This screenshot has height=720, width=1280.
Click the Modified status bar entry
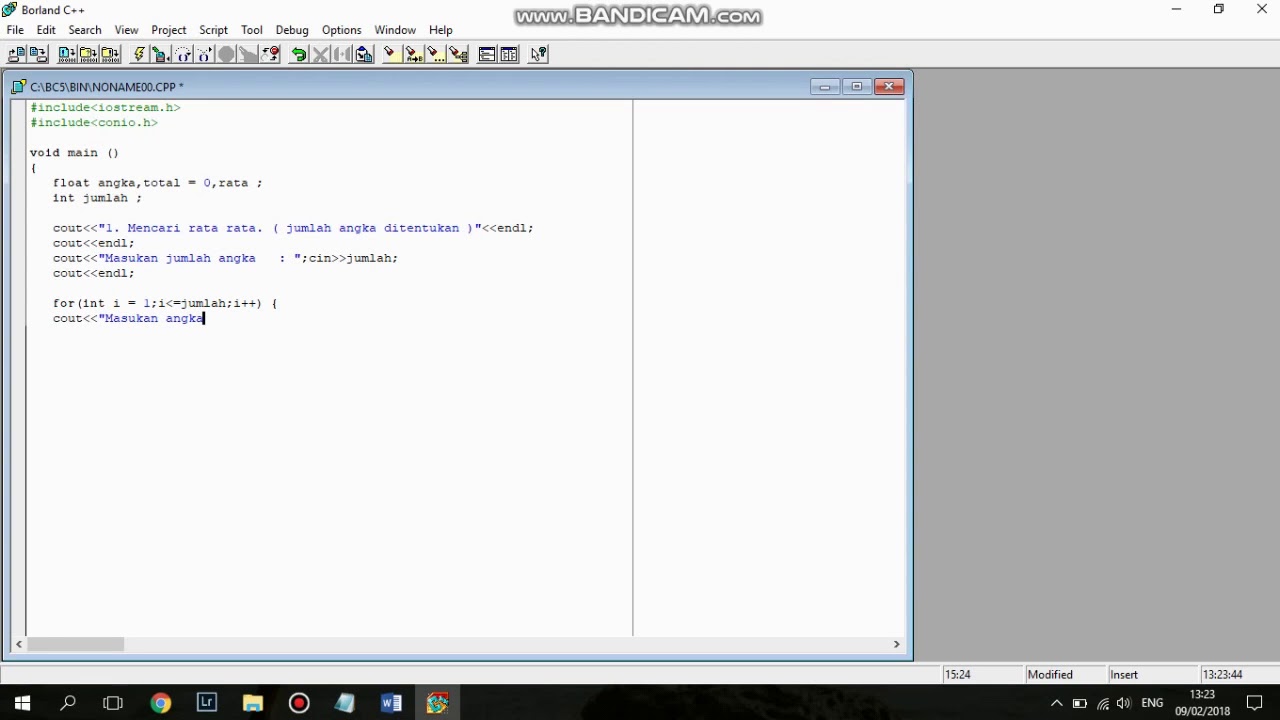coord(1050,674)
